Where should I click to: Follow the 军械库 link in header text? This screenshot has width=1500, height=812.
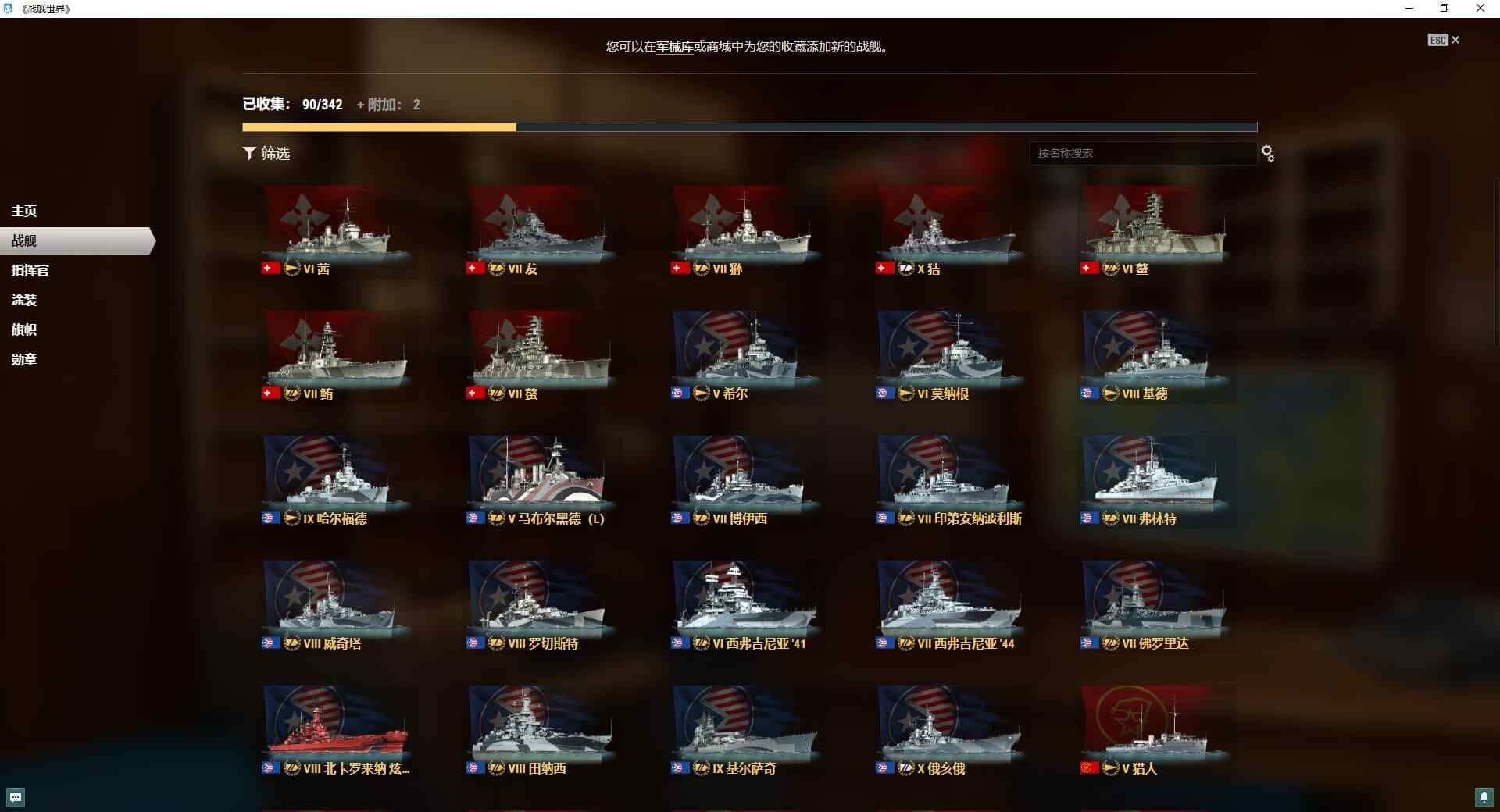point(674,47)
